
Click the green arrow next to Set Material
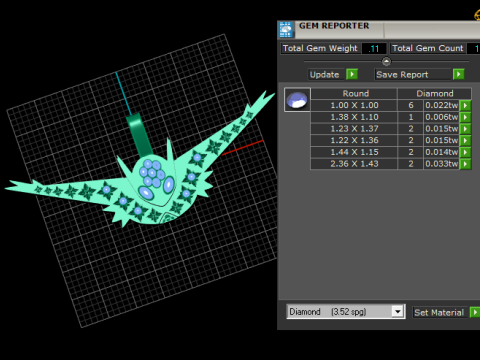pos(475,312)
